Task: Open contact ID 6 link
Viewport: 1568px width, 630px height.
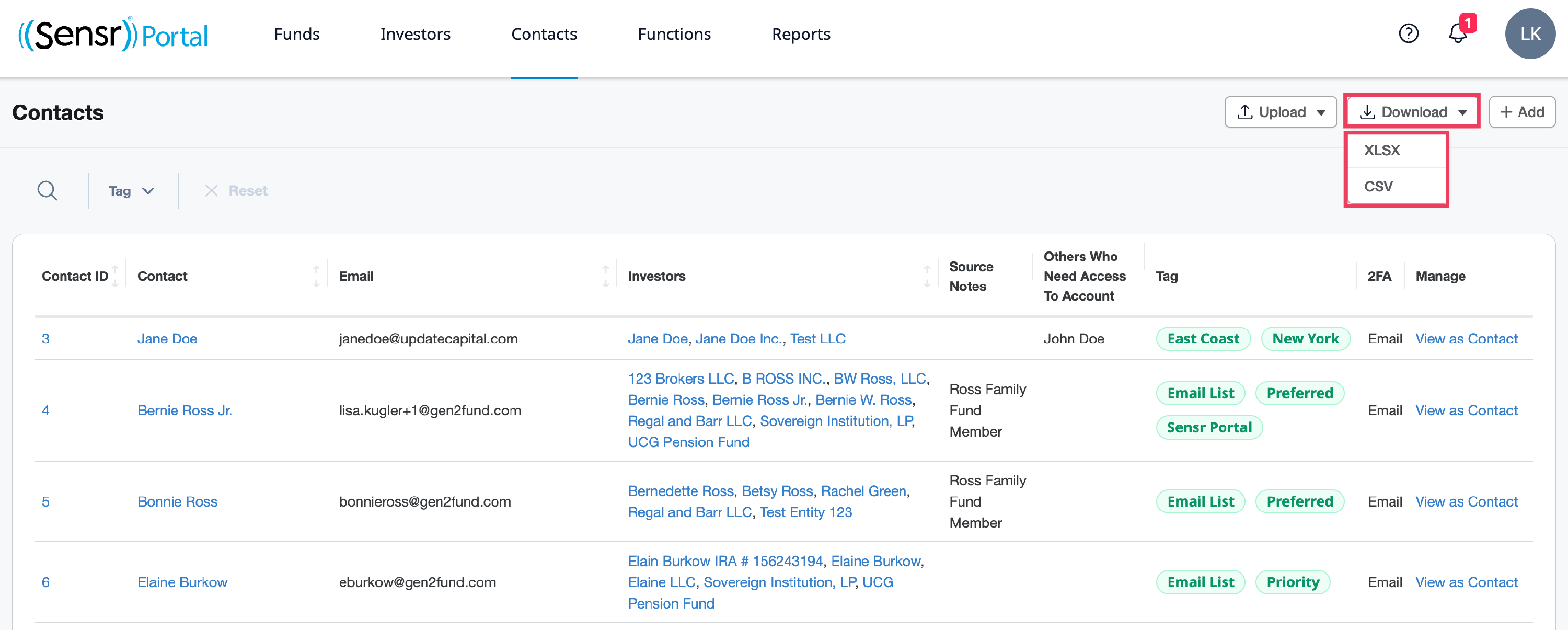Action: (x=45, y=582)
